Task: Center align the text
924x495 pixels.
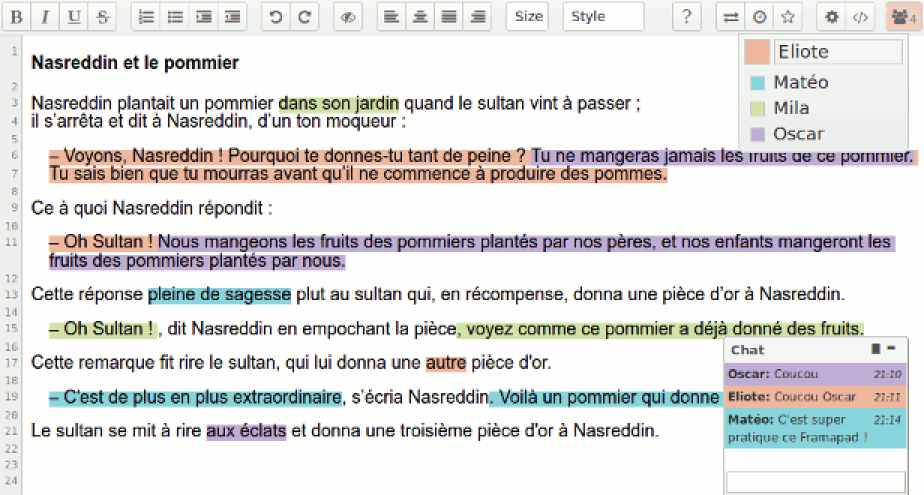Action: tap(420, 17)
